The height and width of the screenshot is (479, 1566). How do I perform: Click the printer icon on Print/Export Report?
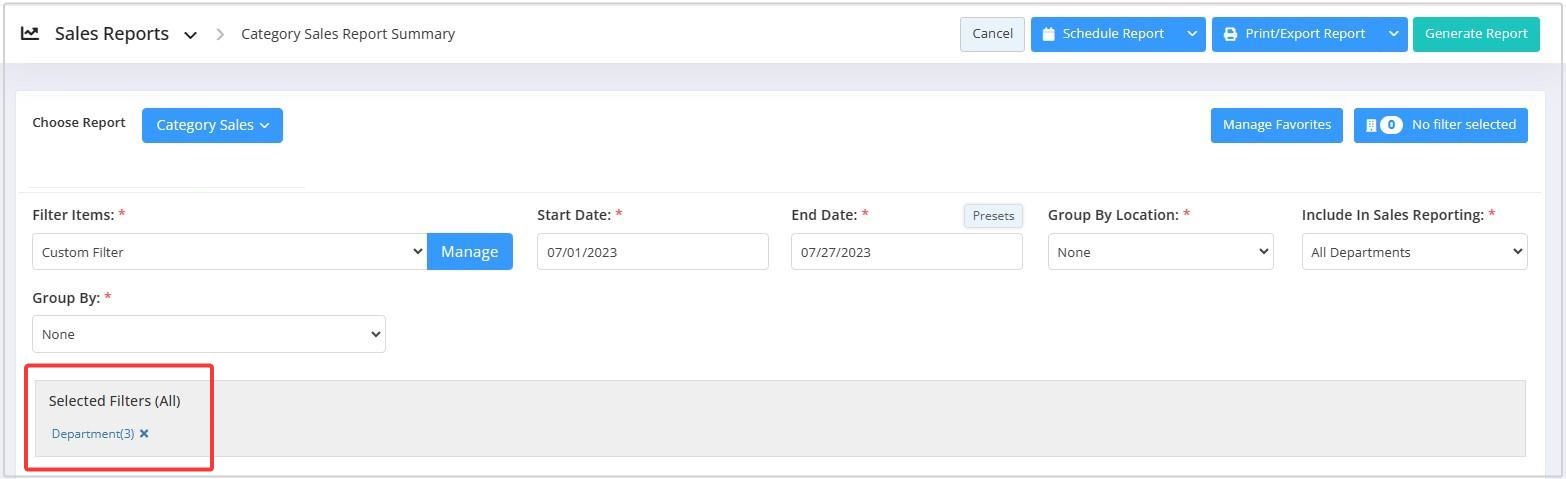(x=1230, y=34)
